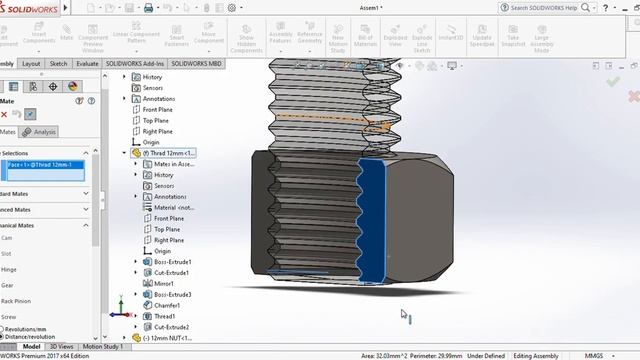Click the New Motion Study tool
This screenshot has height=360, width=640.
click(338, 38)
